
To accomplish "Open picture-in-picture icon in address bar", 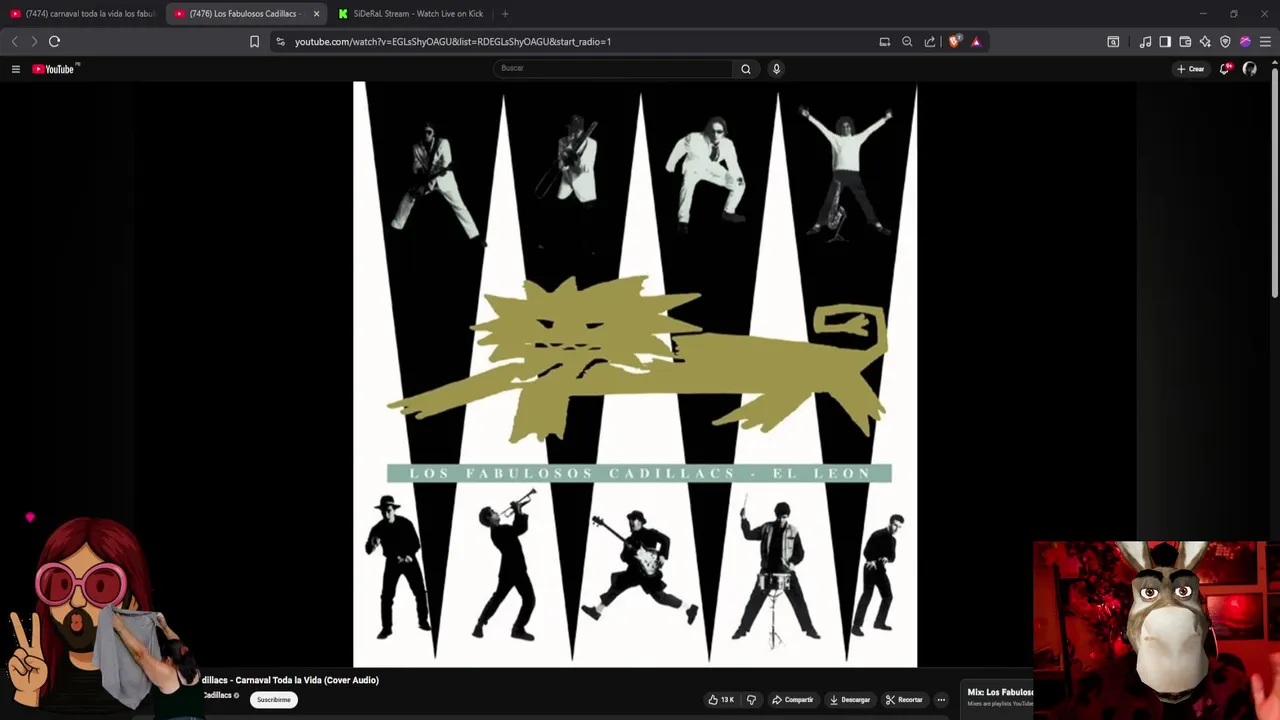I will coord(884,41).
